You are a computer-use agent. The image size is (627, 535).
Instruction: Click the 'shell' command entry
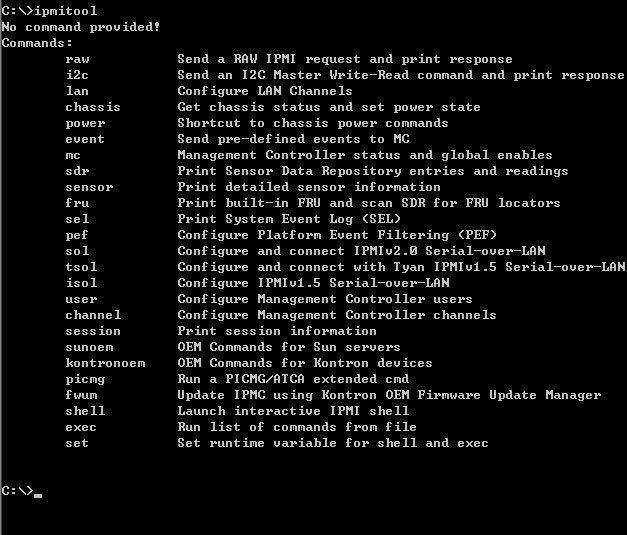point(85,411)
